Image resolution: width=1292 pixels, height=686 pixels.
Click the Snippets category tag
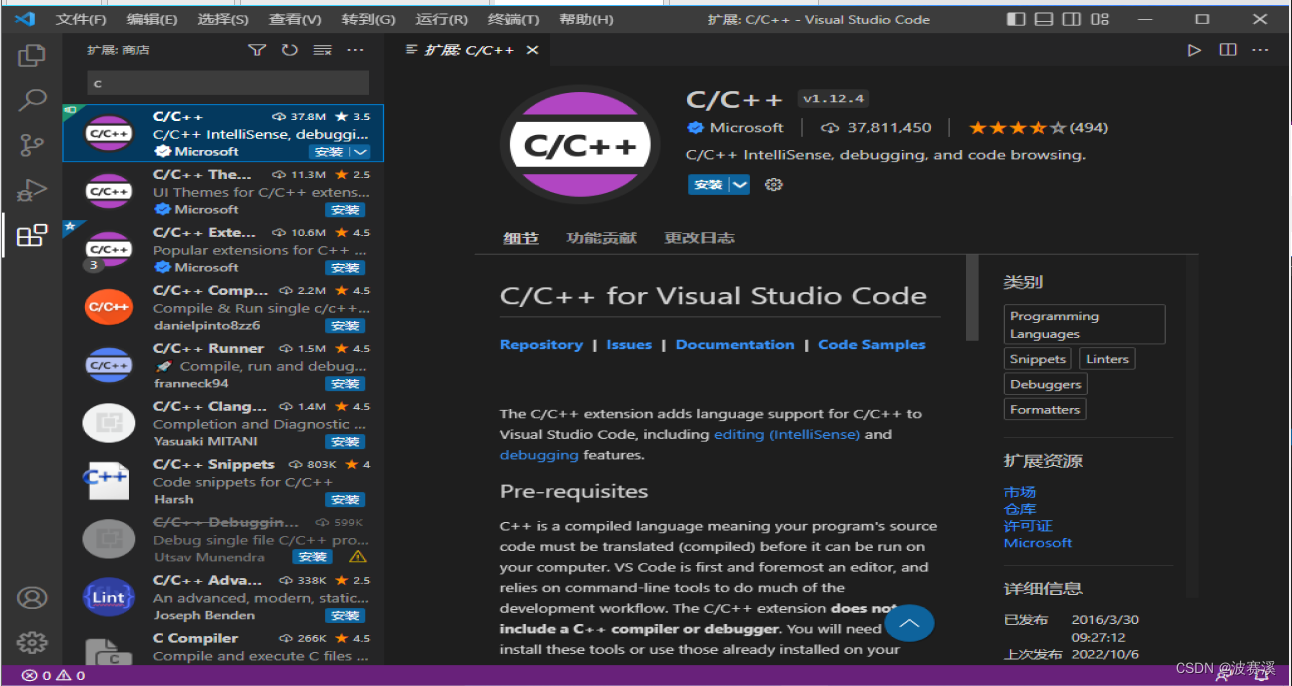(x=1038, y=359)
